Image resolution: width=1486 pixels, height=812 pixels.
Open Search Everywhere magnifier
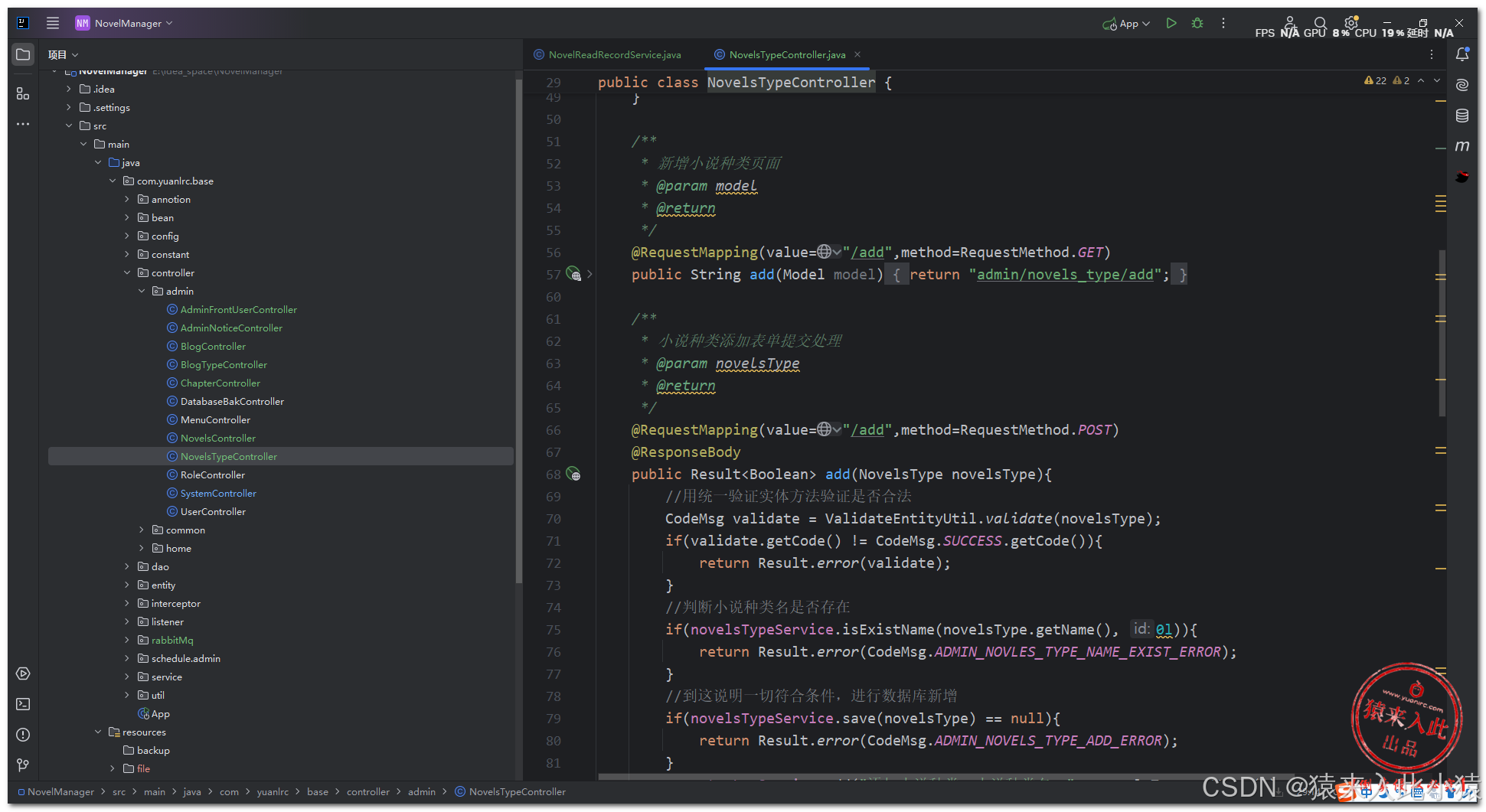tap(1320, 24)
